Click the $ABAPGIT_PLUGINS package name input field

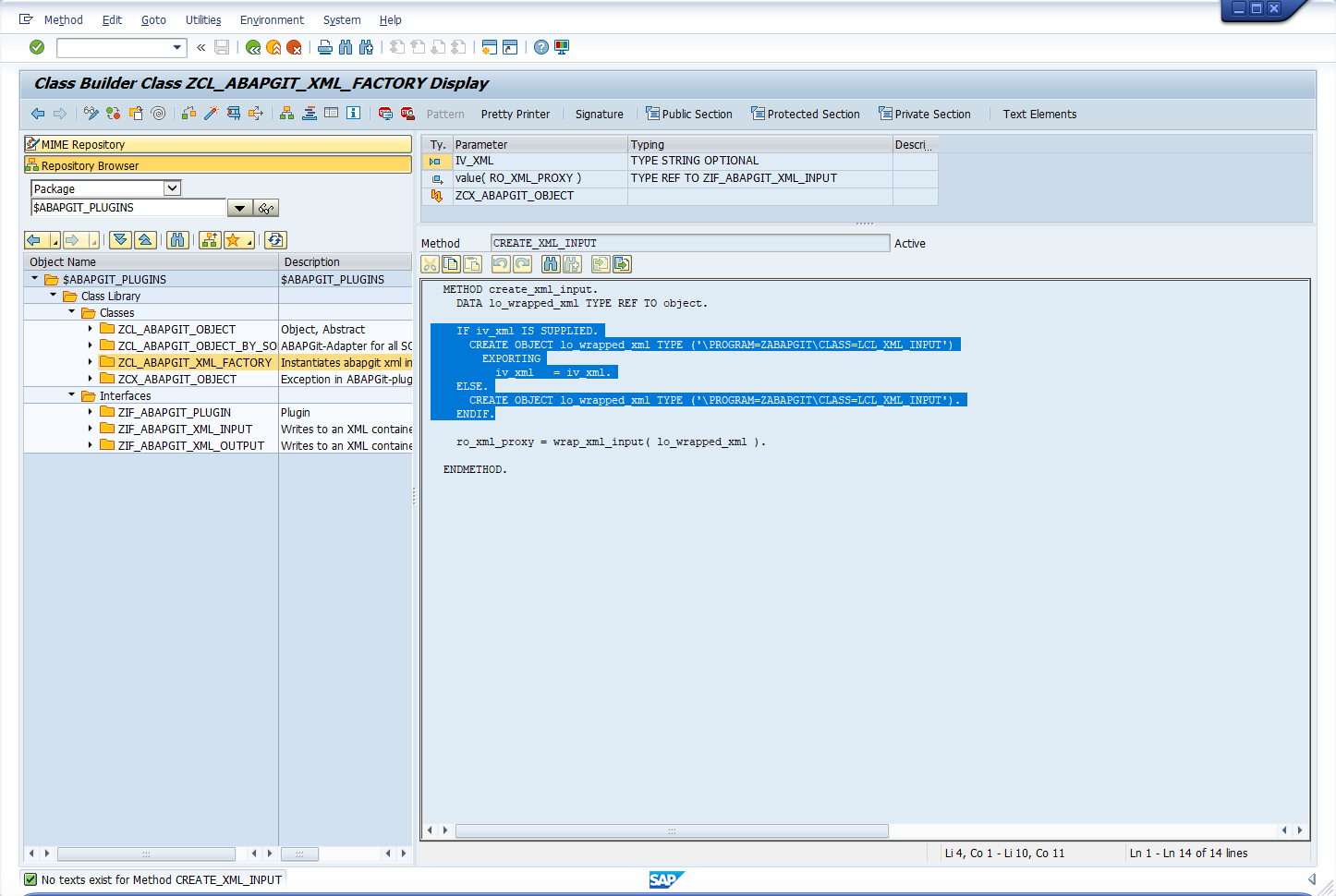(x=128, y=208)
